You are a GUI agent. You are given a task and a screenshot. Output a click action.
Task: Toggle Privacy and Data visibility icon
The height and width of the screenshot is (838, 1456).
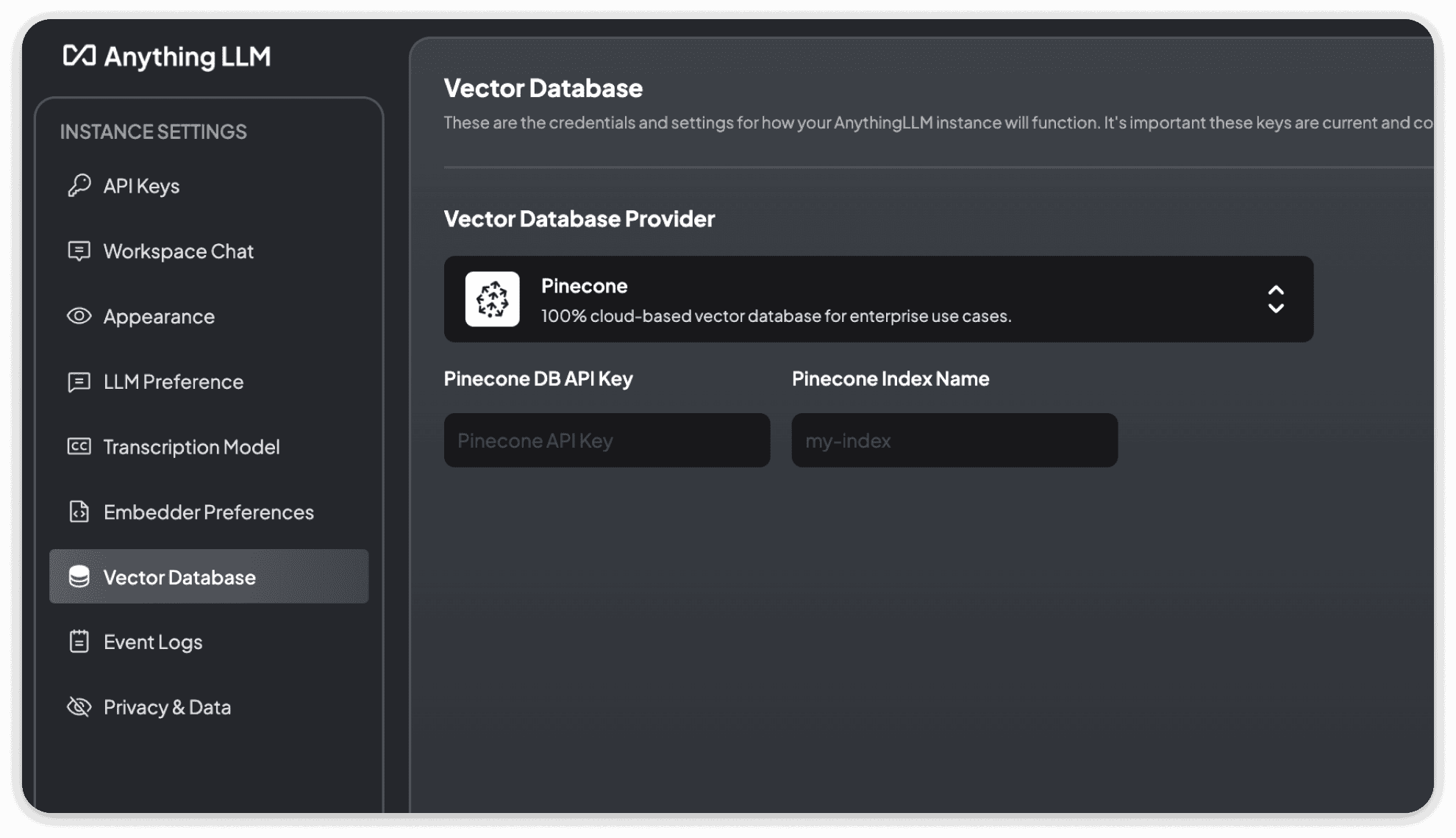tap(79, 706)
